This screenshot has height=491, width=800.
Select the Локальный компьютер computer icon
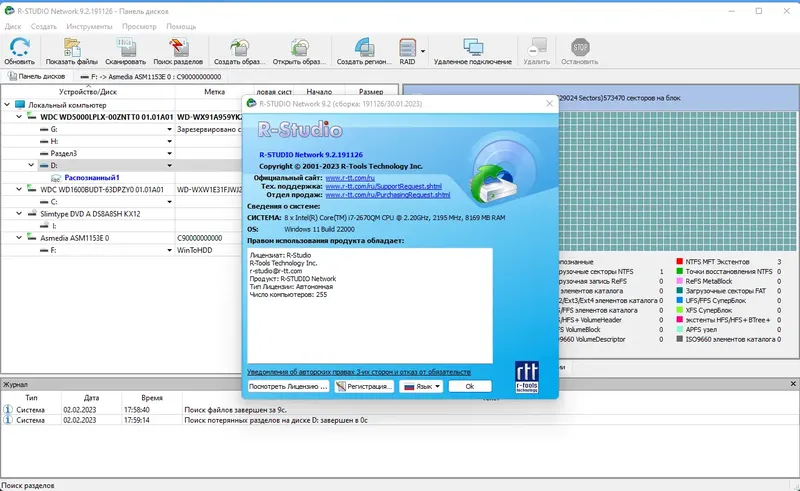coord(20,105)
